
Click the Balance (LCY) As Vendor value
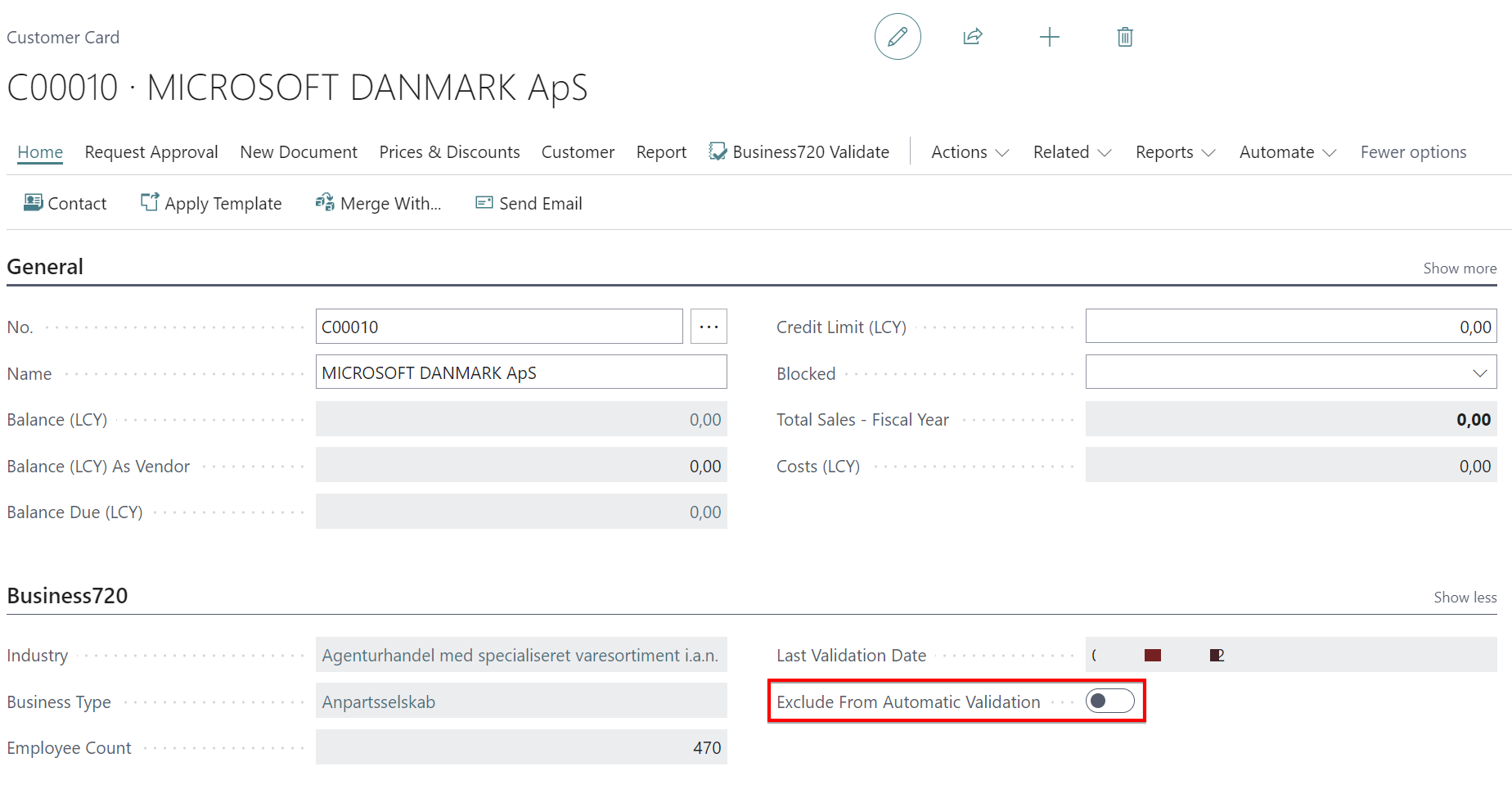(x=521, y=465)
